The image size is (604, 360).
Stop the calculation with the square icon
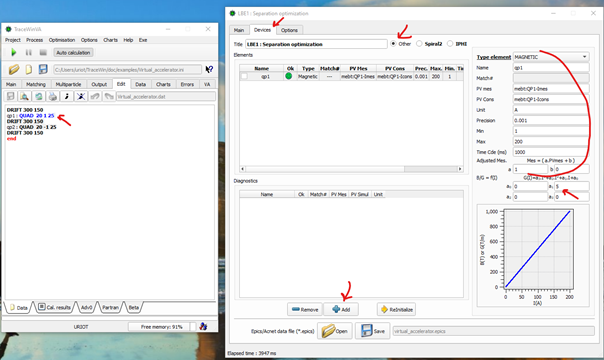pyautogui.click(x=43, y=52)
